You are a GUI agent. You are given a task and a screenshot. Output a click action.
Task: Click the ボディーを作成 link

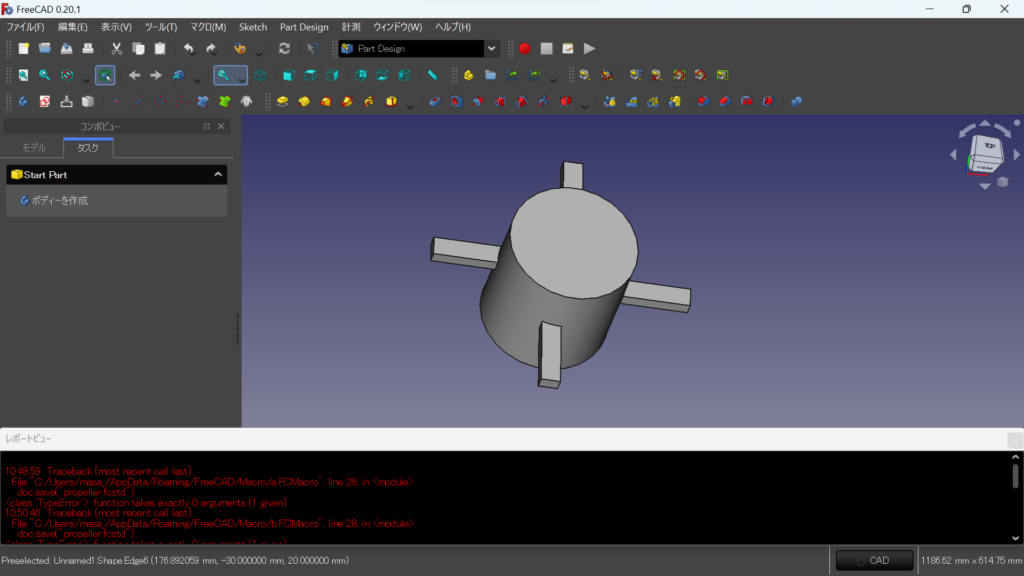(x=59, y=200)
